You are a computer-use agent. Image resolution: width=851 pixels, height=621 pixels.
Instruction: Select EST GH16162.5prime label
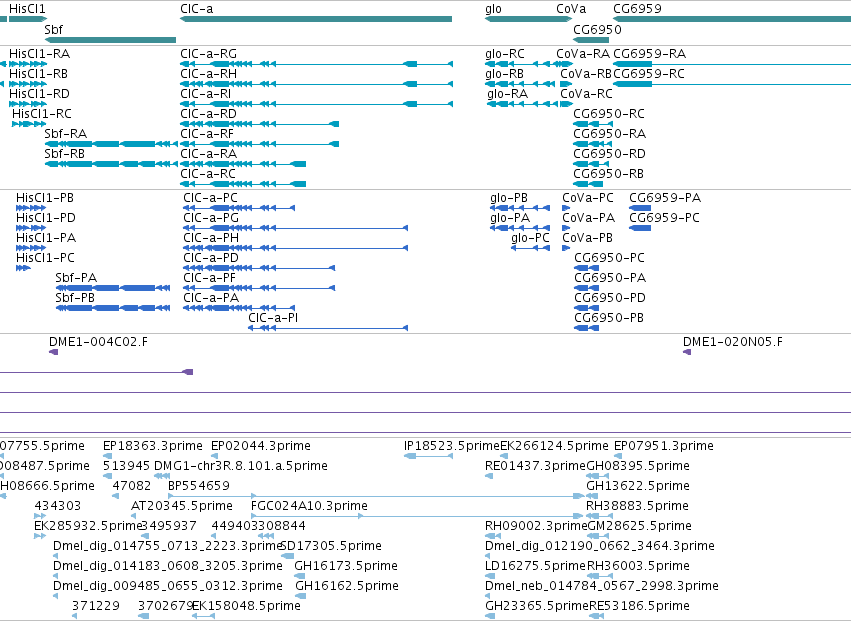[x=347, y=586]
